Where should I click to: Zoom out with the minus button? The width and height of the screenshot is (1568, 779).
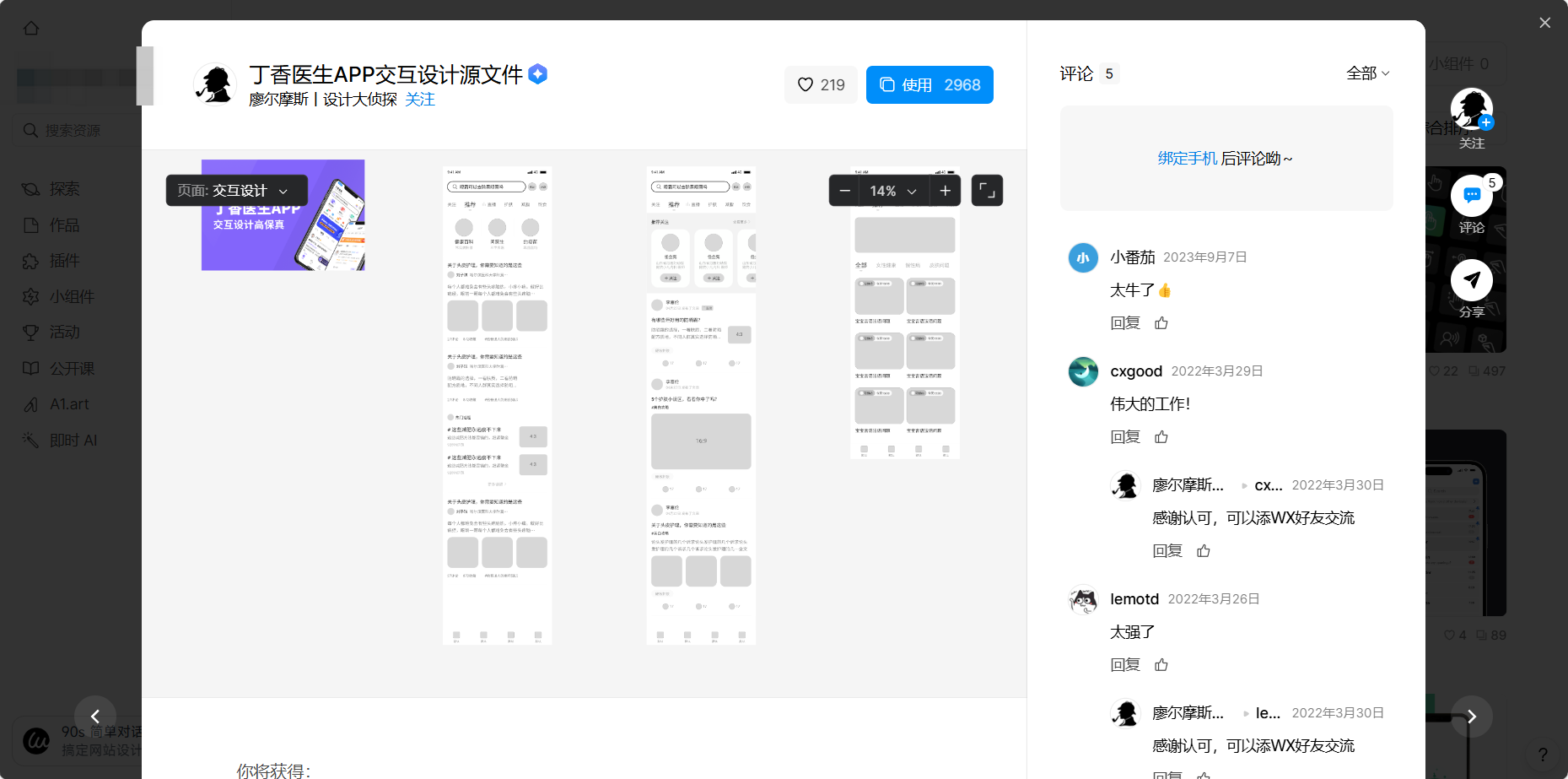844,191
